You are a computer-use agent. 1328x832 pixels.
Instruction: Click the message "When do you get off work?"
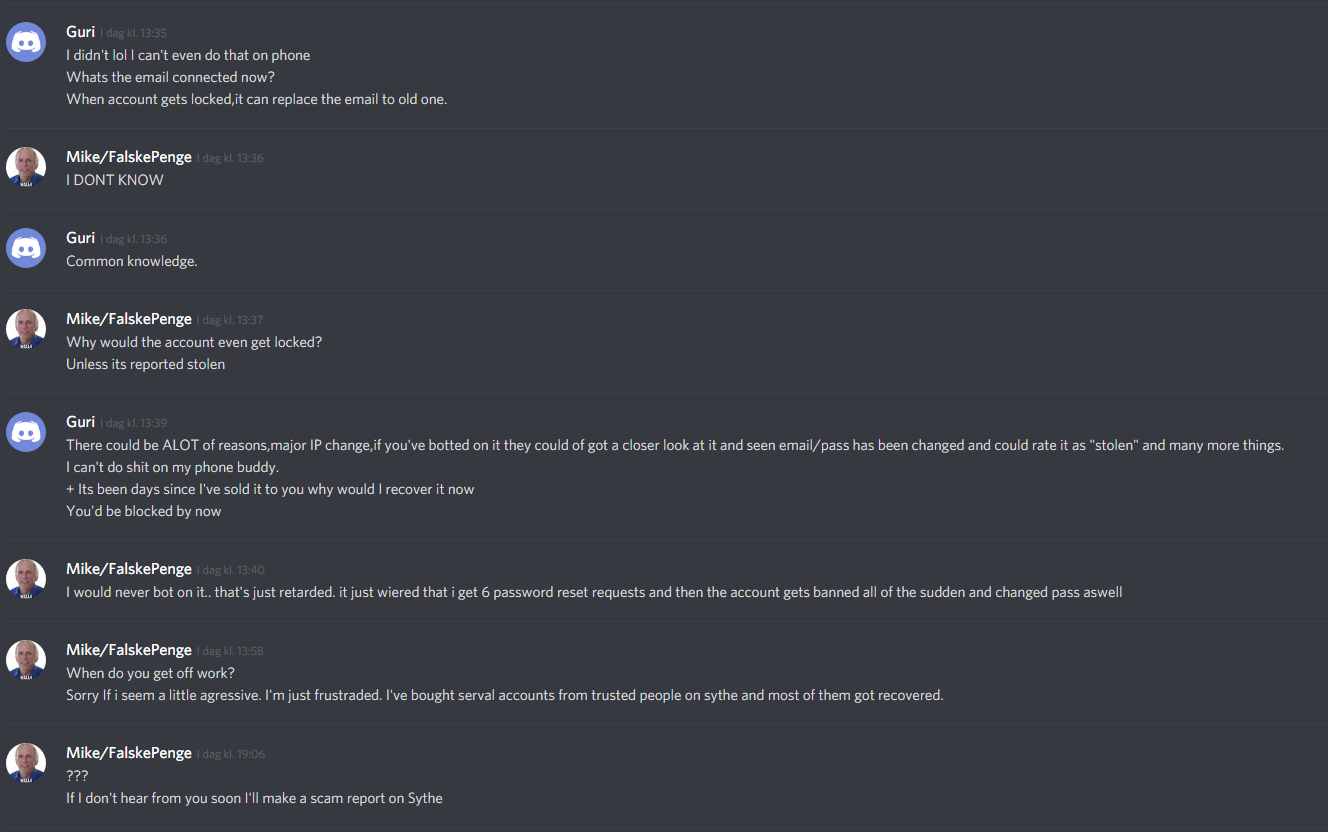(x=150, y=673)
